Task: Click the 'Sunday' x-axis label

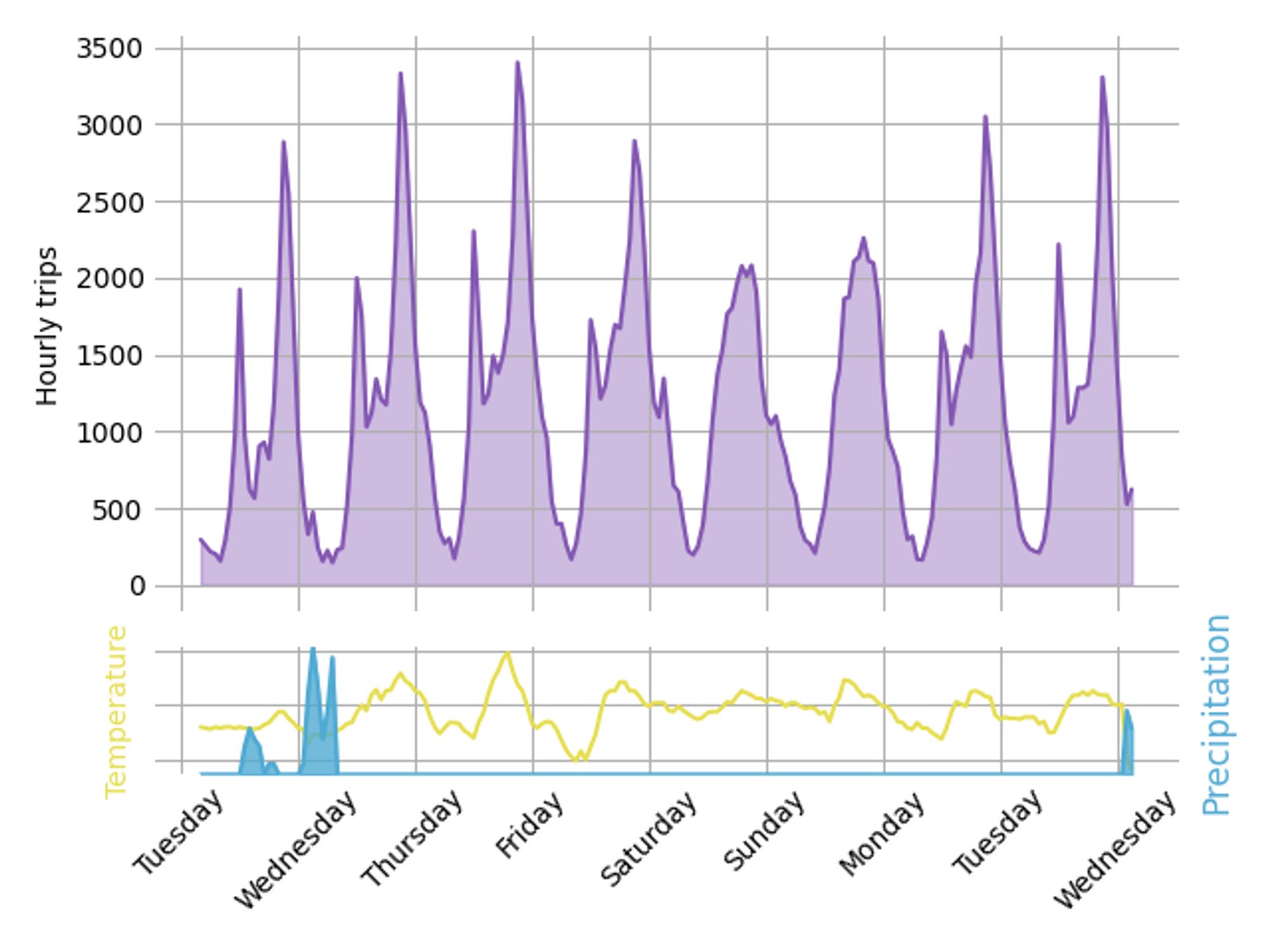Action: click(x=765, y=831)
